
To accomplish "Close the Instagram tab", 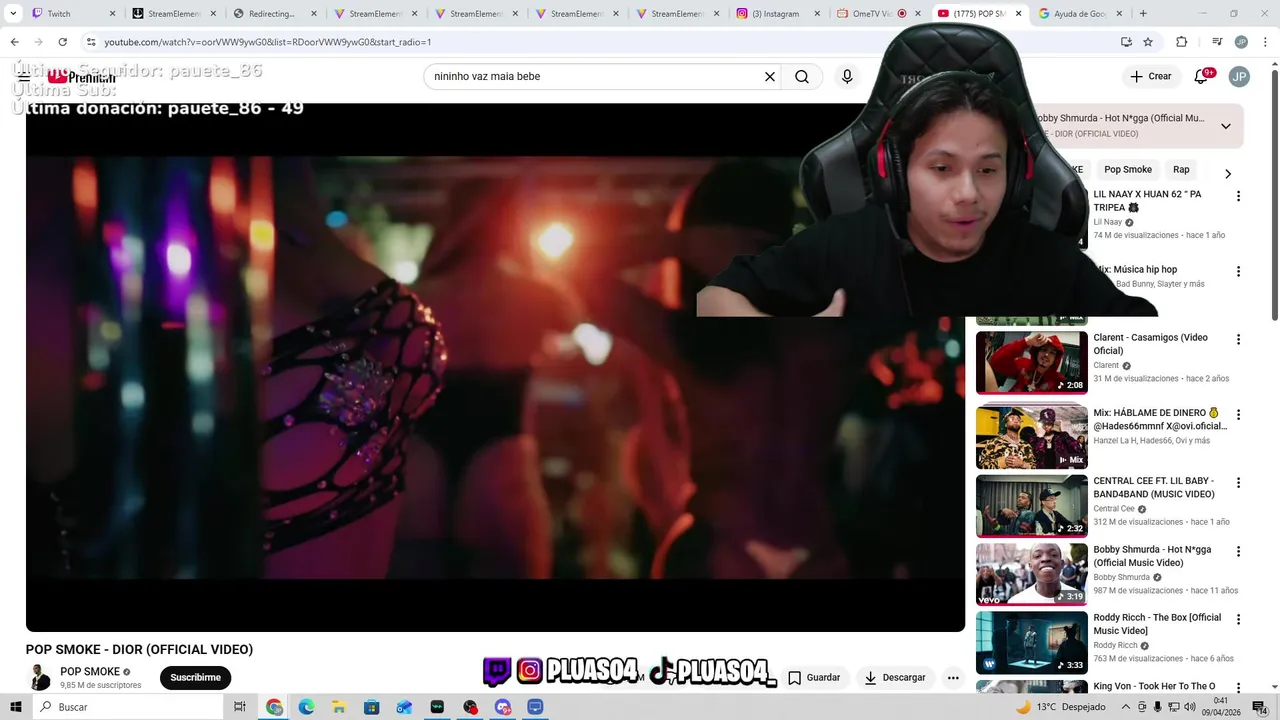I will (817, 14).
